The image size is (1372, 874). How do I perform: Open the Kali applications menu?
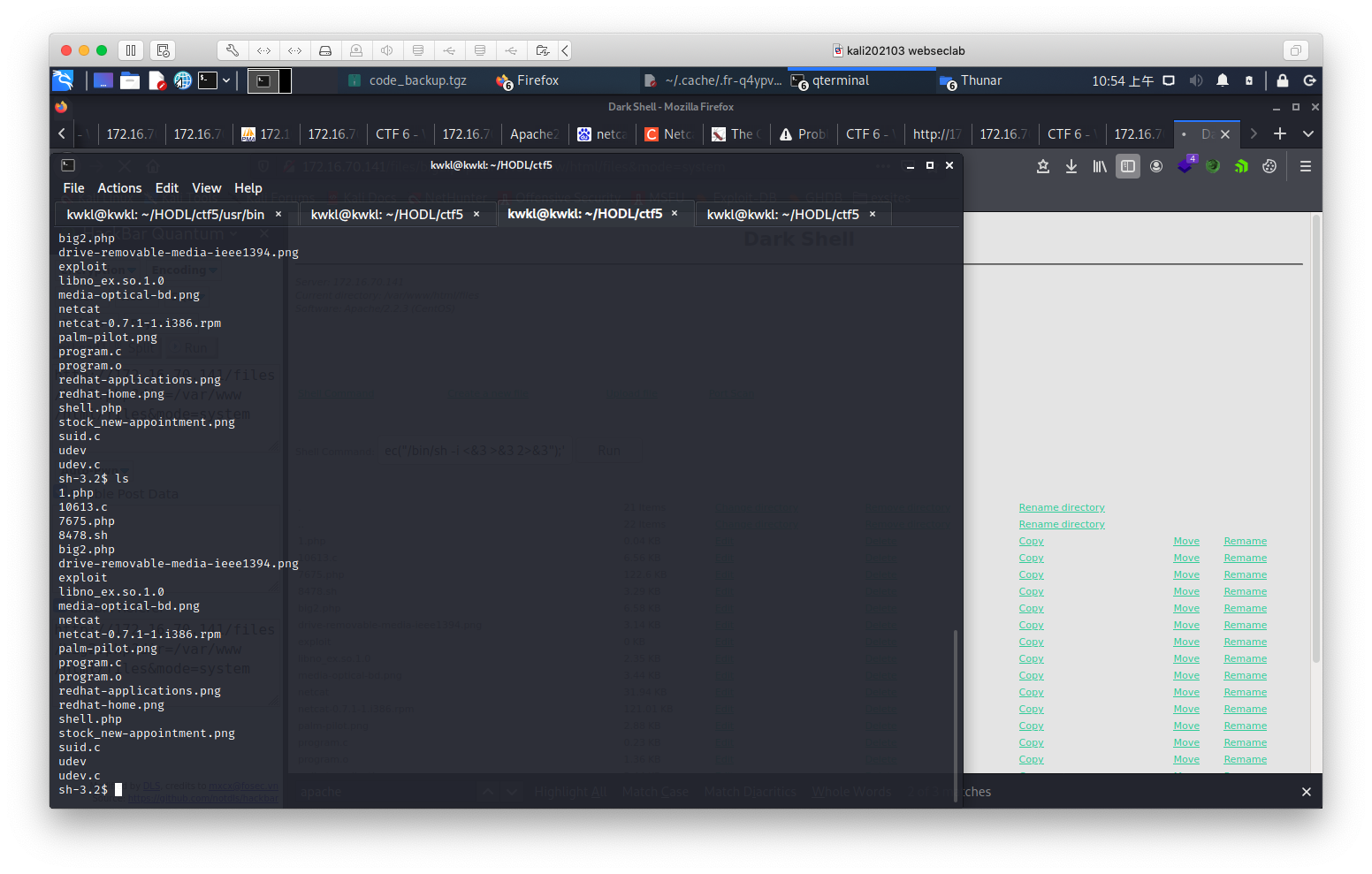point(63,80)
